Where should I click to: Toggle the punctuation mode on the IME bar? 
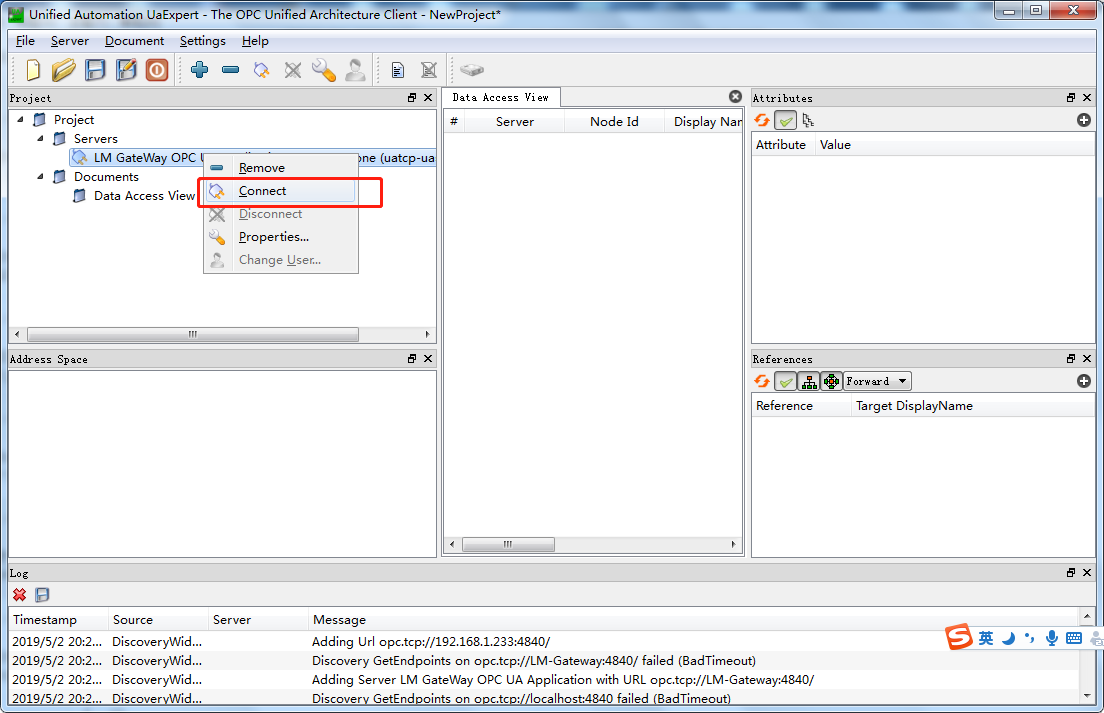pyautogui.click(x=1030, y=638)
